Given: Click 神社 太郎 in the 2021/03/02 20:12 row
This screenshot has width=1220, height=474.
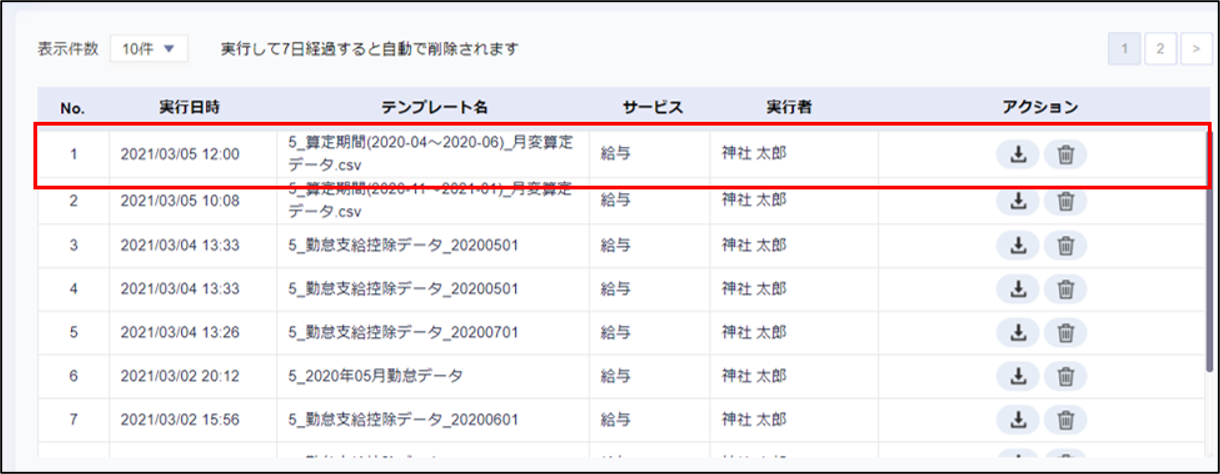Looking at the screenshot, I should (754, 377).
